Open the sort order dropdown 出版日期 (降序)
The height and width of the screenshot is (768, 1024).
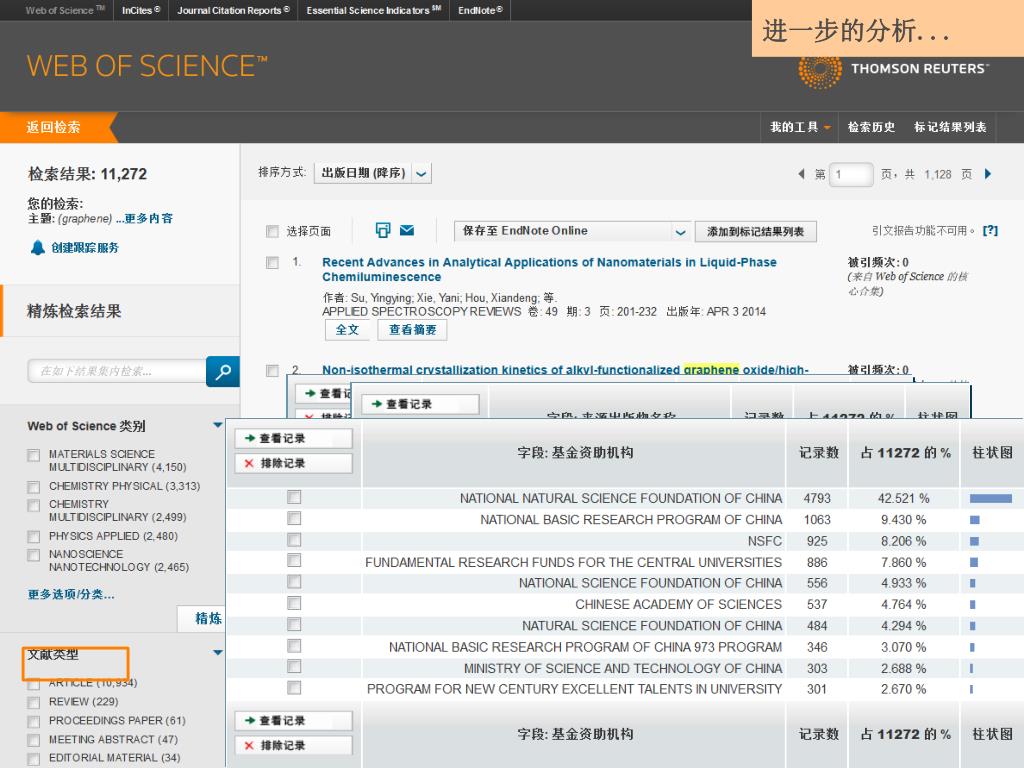pos(373,173)
